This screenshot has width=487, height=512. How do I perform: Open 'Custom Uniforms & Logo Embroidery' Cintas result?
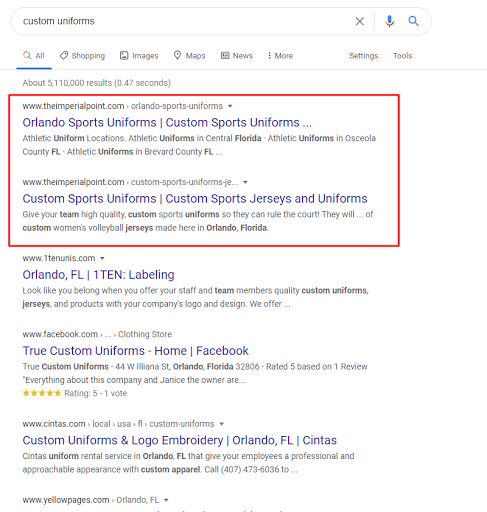pyautogui.click(x=180, y=440)
